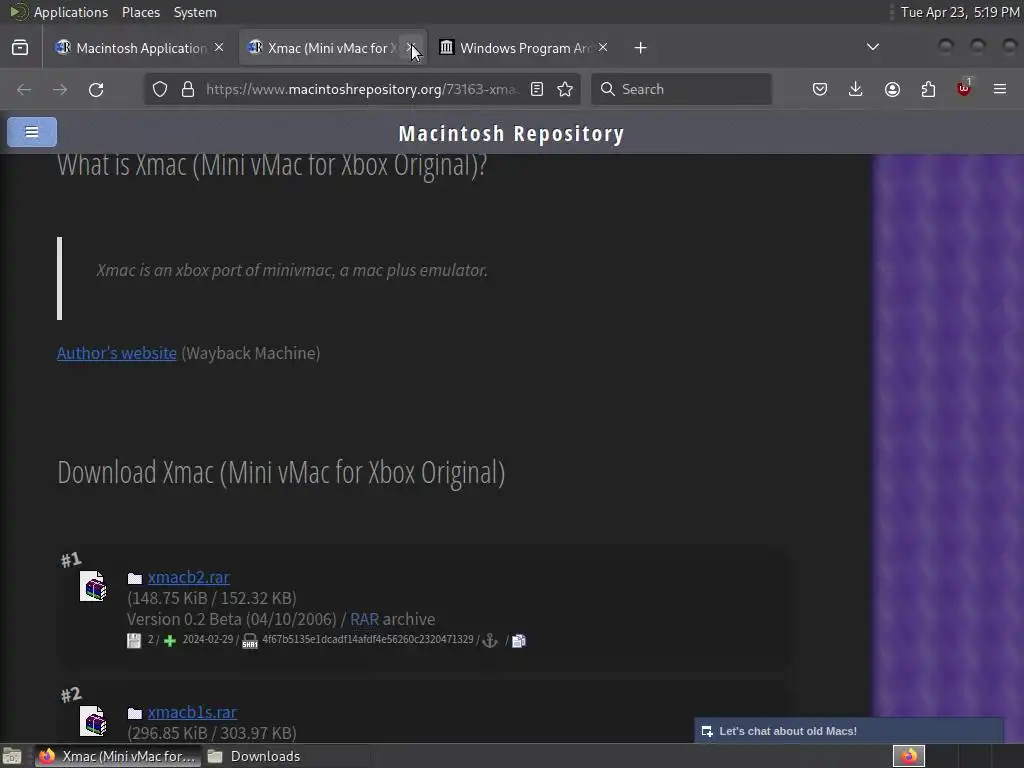Reload the current page

point(96,89)
